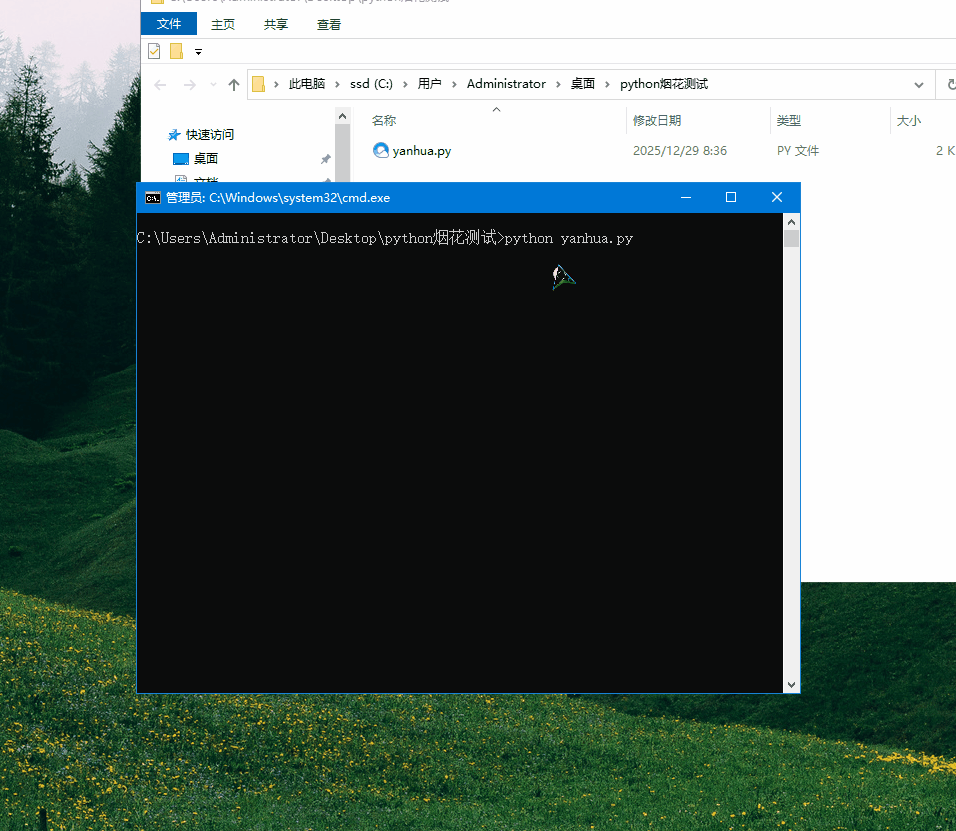Image resolution: width=956 pixels, height=831 pixels.
Task: Refresh the Explorer folder view
Action: pyautogui.click(x=950, y=85)
